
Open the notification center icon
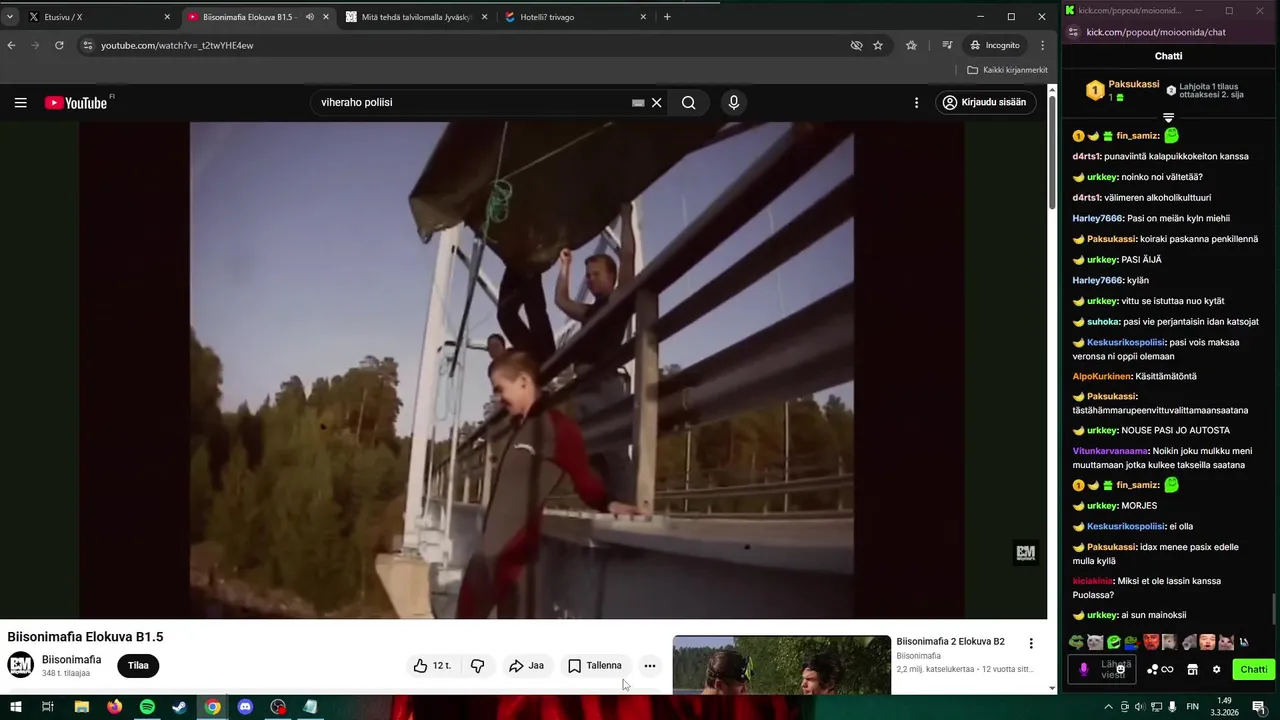[x=1259, y=707]
